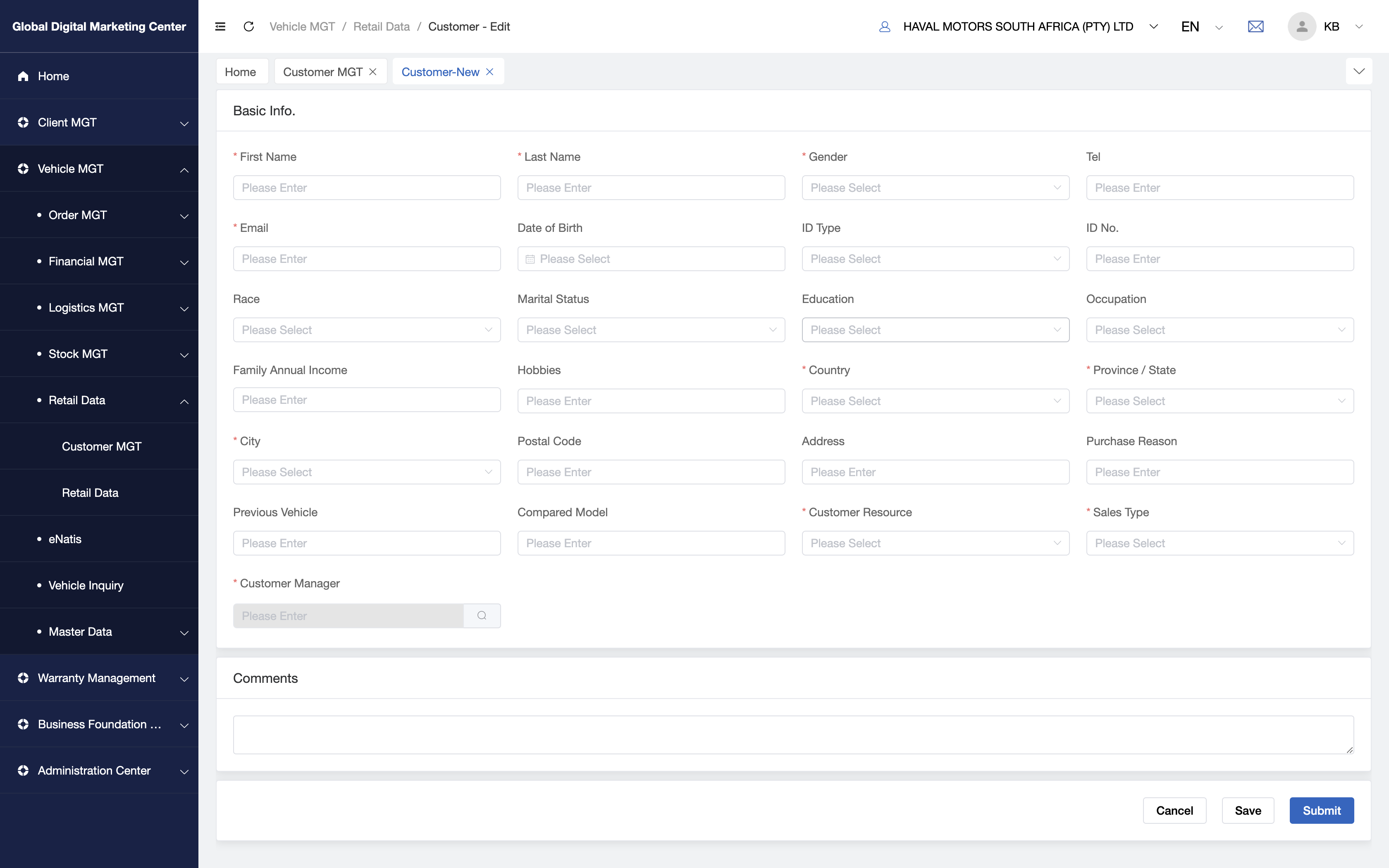Open Retail Data submenu item below Customer MGT

tap(99, 493)
